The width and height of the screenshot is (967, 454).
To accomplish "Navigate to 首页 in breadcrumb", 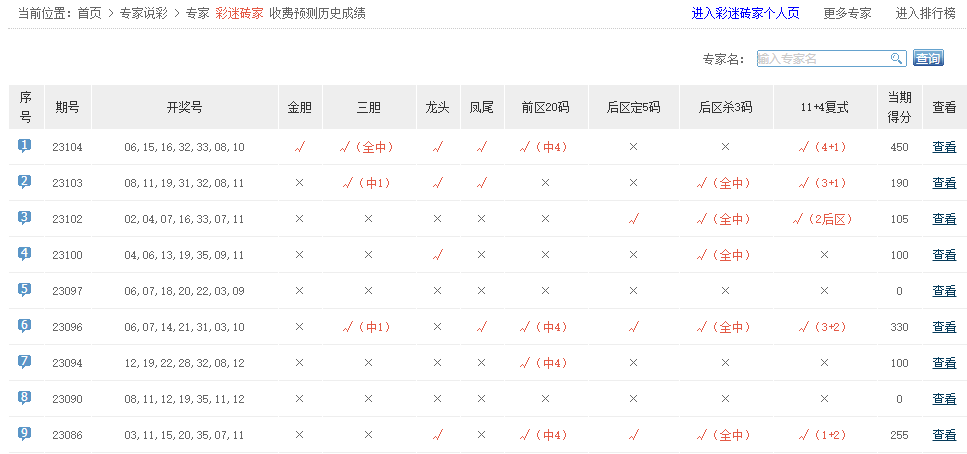I will (x=90, y=14).
